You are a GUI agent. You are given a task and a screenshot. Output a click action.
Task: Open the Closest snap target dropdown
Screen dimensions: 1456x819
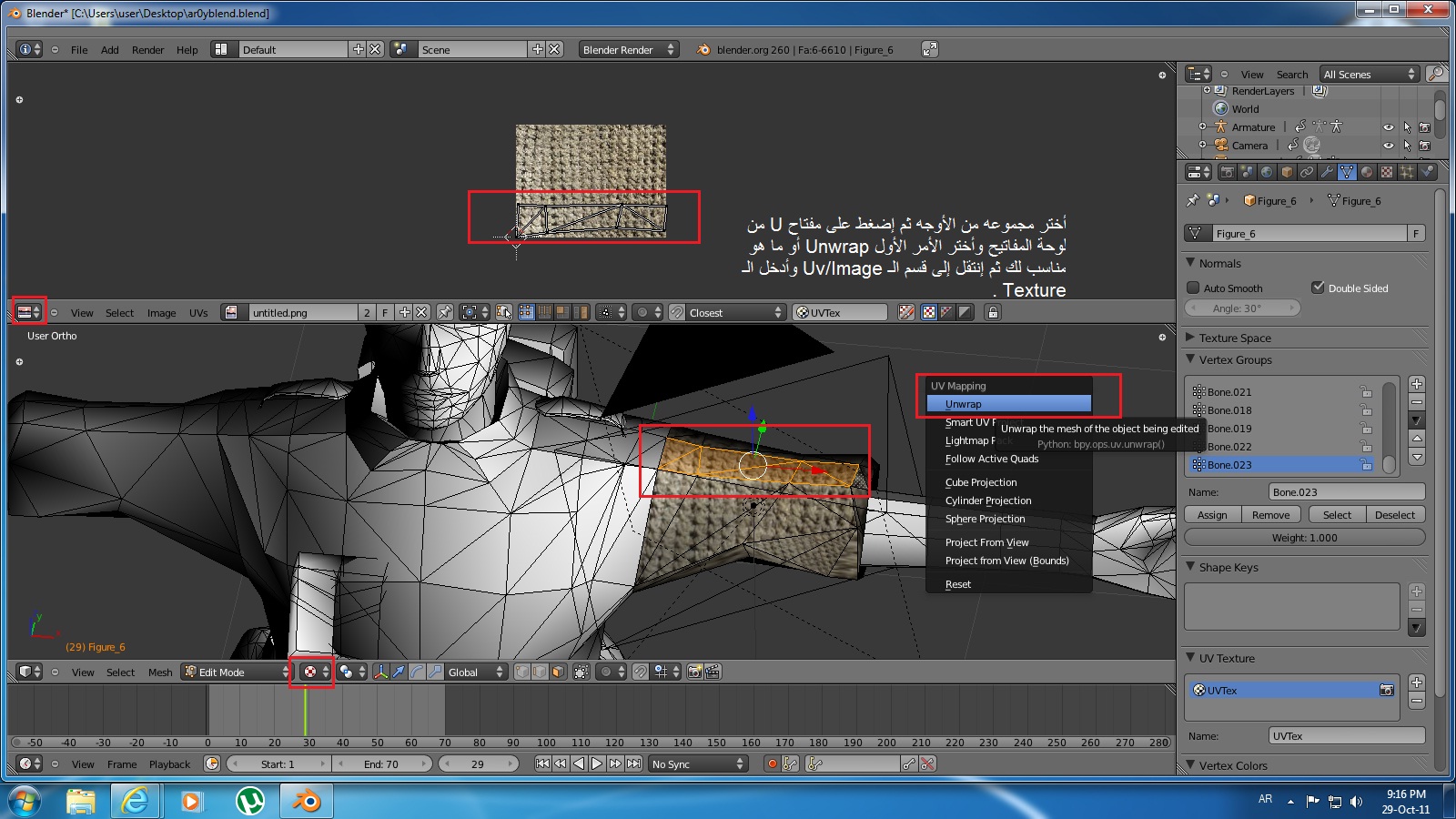pos(735,312)
